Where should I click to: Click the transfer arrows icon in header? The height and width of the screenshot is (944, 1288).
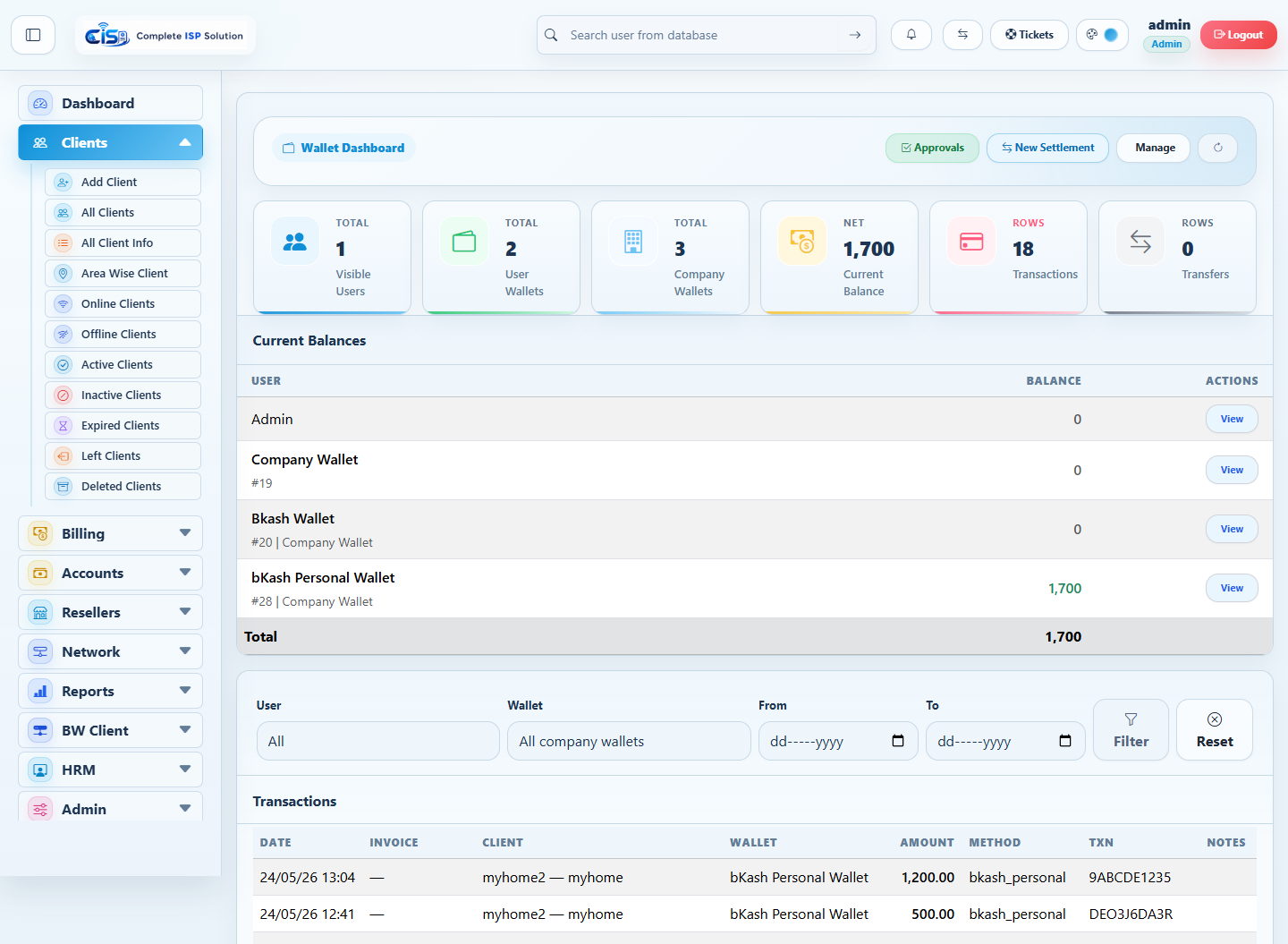click(x=962, y=35)
